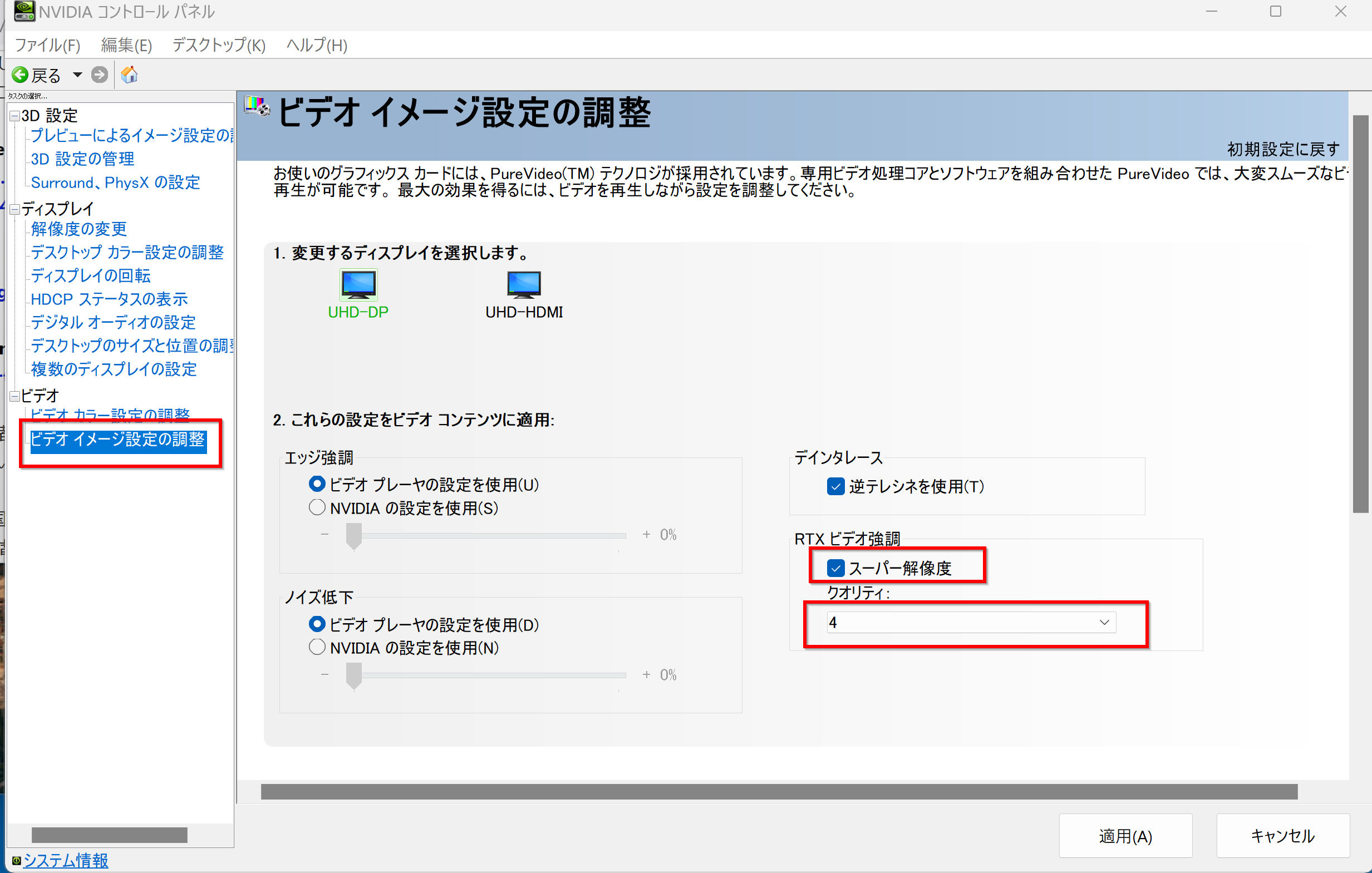Click the edge enhancement slider thumb
The width and height of the screenshot is (1372, 873).
pos(354,535)
